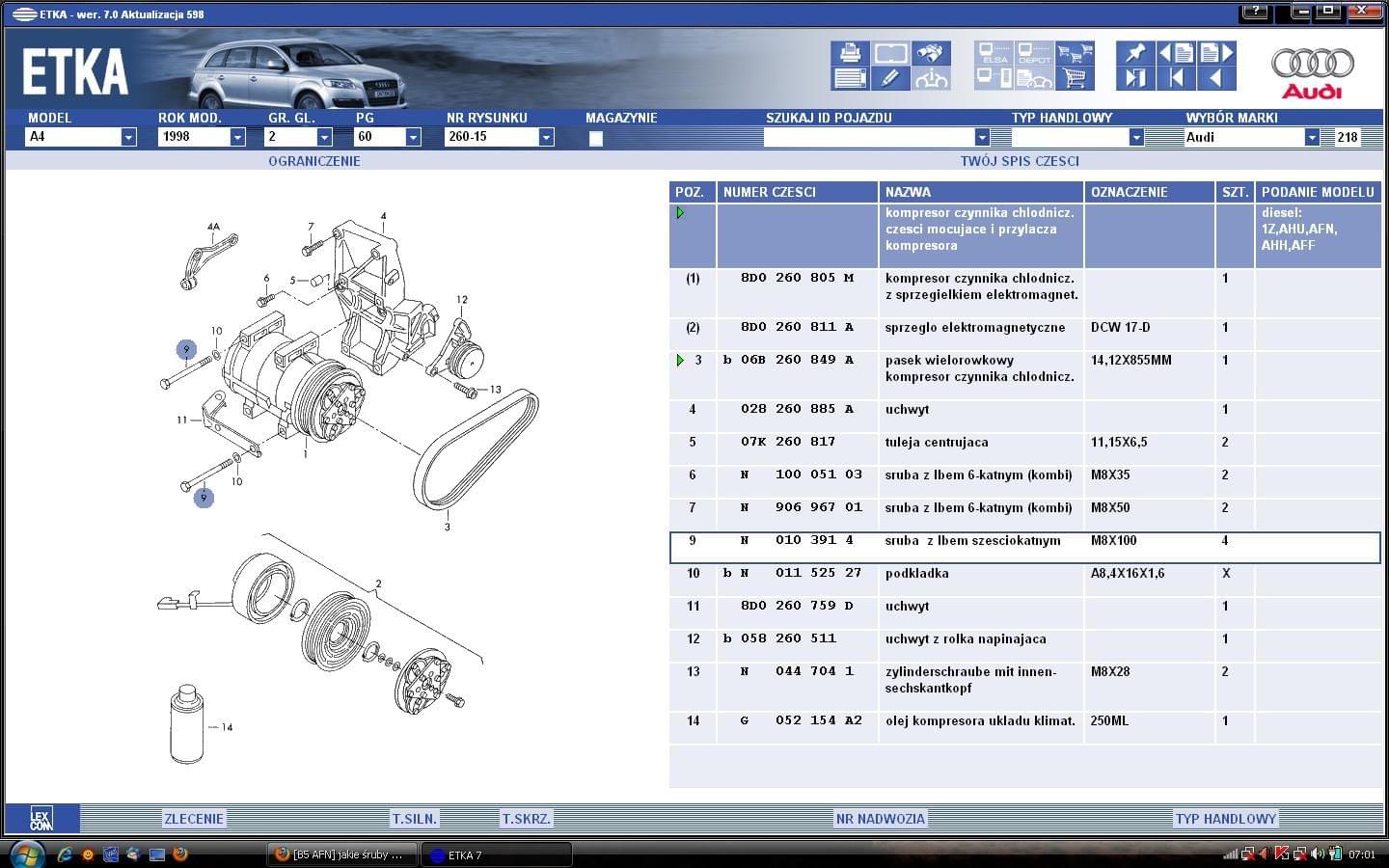The image size is (1389, 868).
Task: Click part number N 100 051 03
Action: tap(801, 475)
